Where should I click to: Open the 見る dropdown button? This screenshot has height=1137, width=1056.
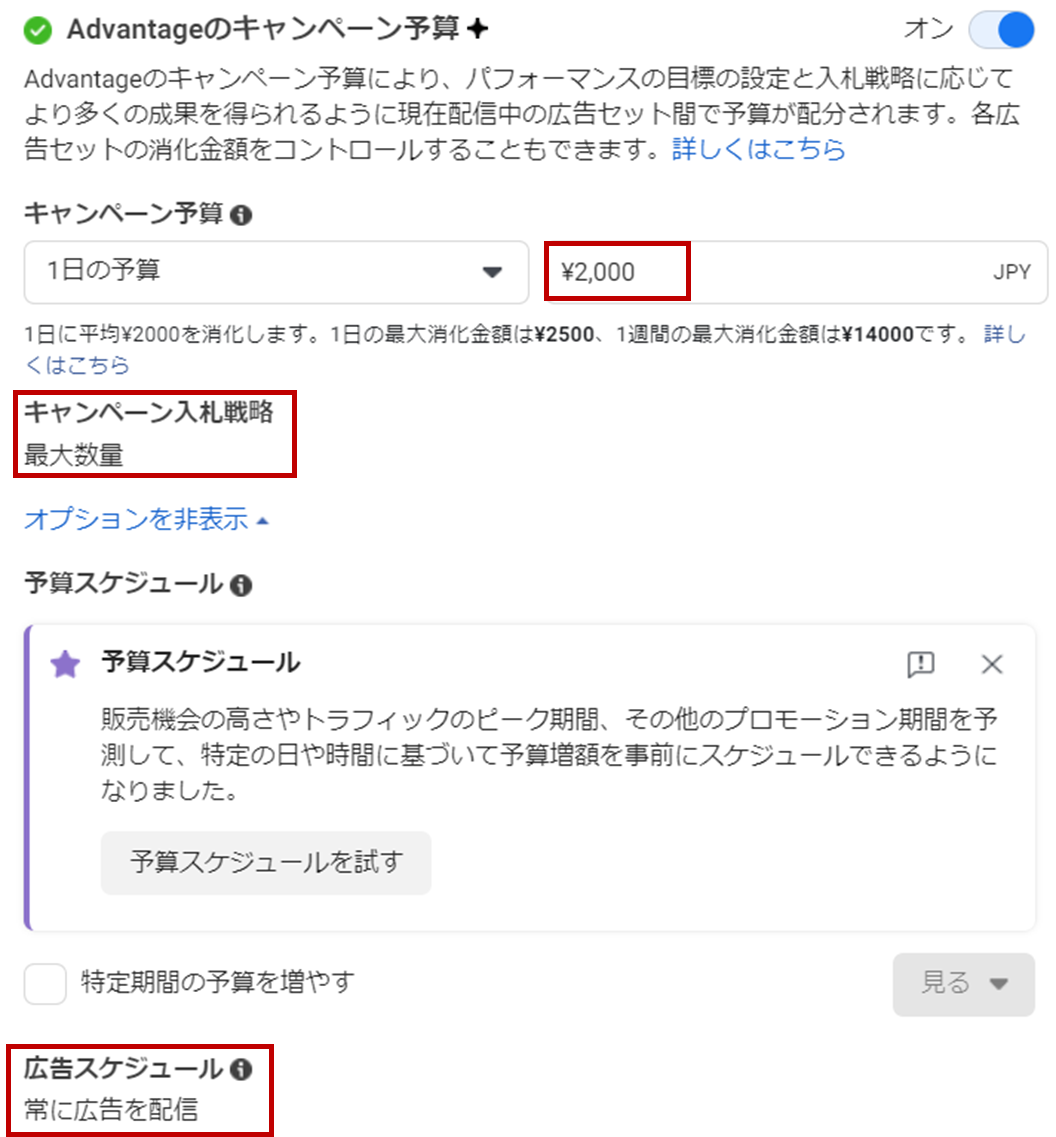coord(963,984)
